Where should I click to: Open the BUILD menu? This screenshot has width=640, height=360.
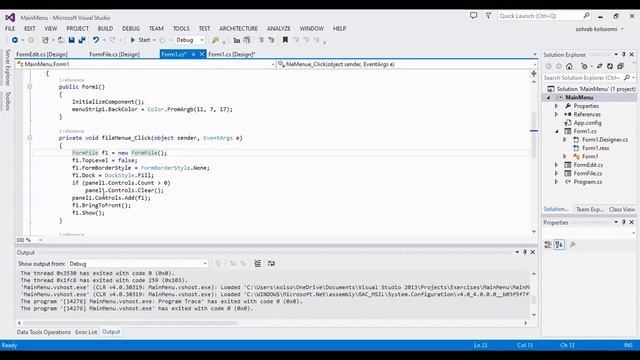[105, 29]
